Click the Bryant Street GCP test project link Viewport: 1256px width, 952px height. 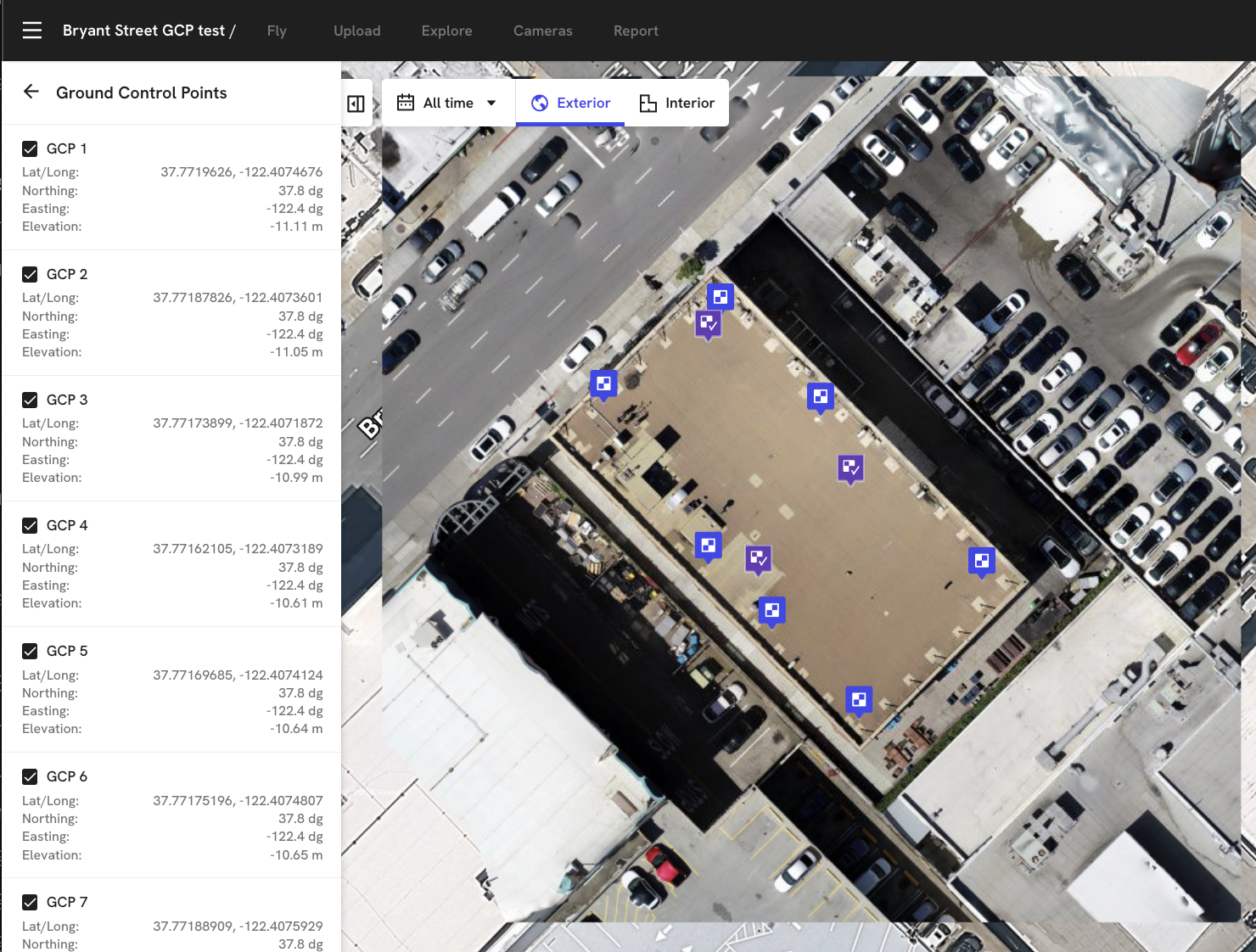pos(143,31)
